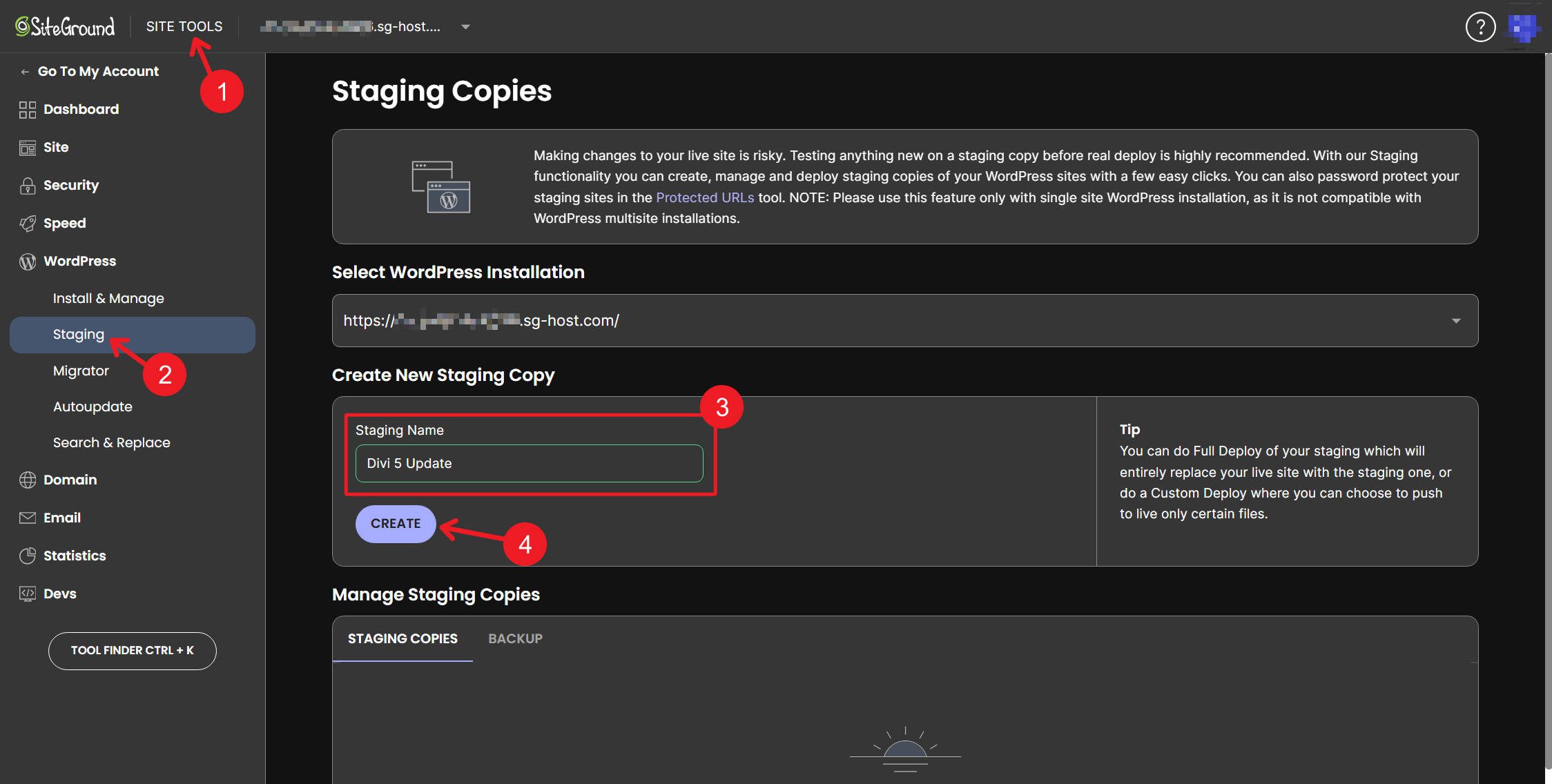Click the profile avatar icon
This screenshot has width=1552, height=784.
pos(1524,26)
